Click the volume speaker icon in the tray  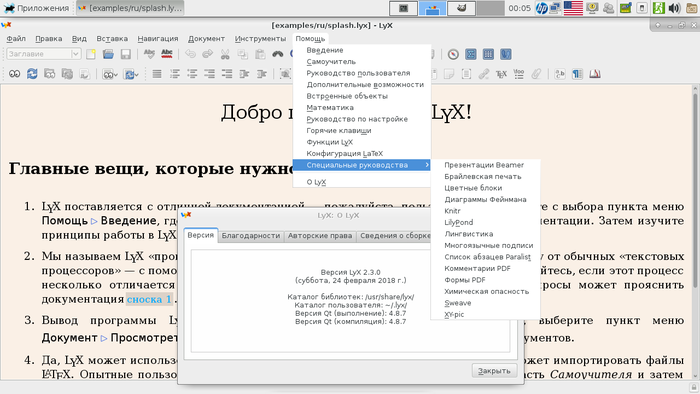click(x=675, y=8)
